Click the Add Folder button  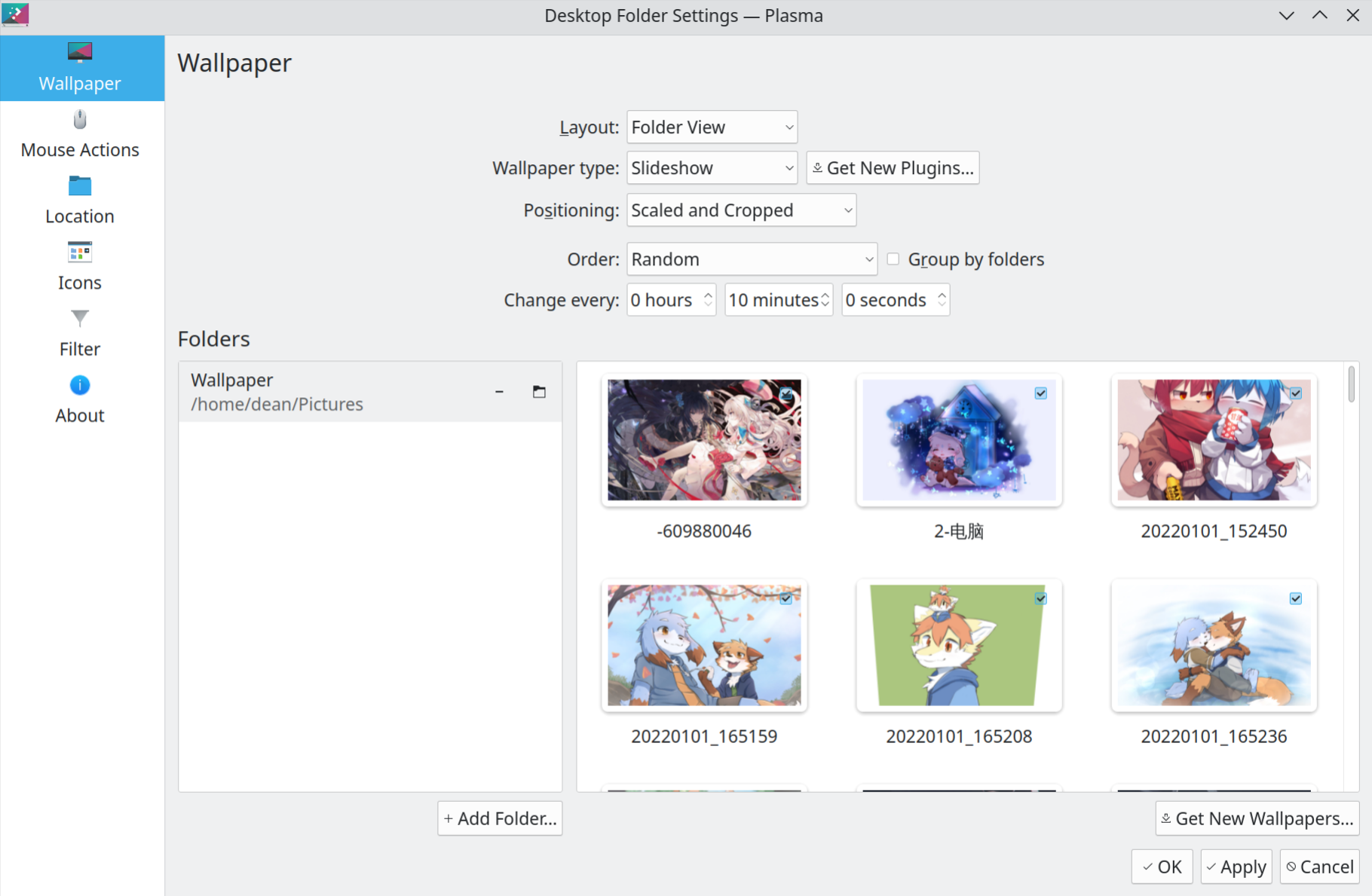[x=500, y=818]
